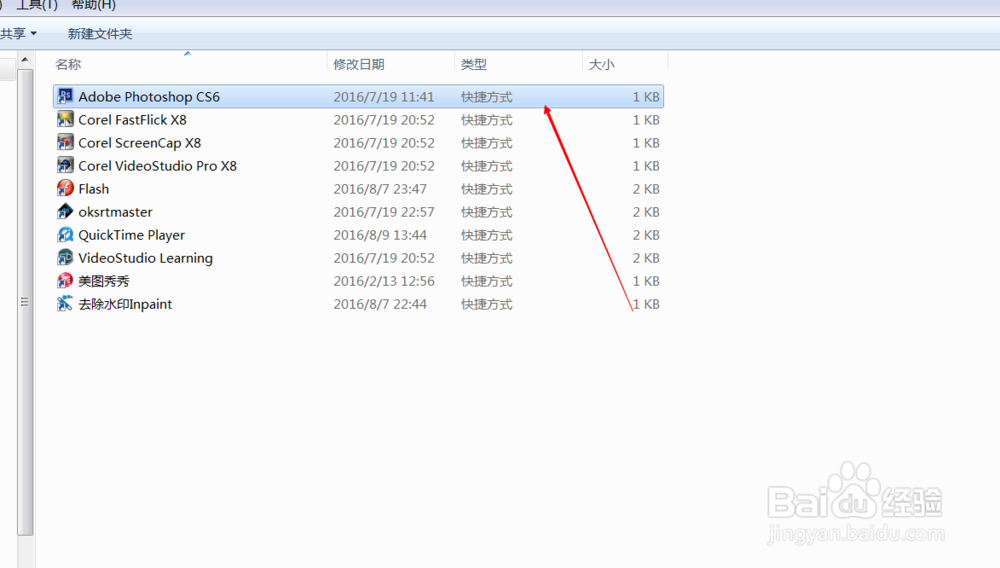Click the scroll up arrow of left pane
The image size is (1000, 568).
point(25,59)
